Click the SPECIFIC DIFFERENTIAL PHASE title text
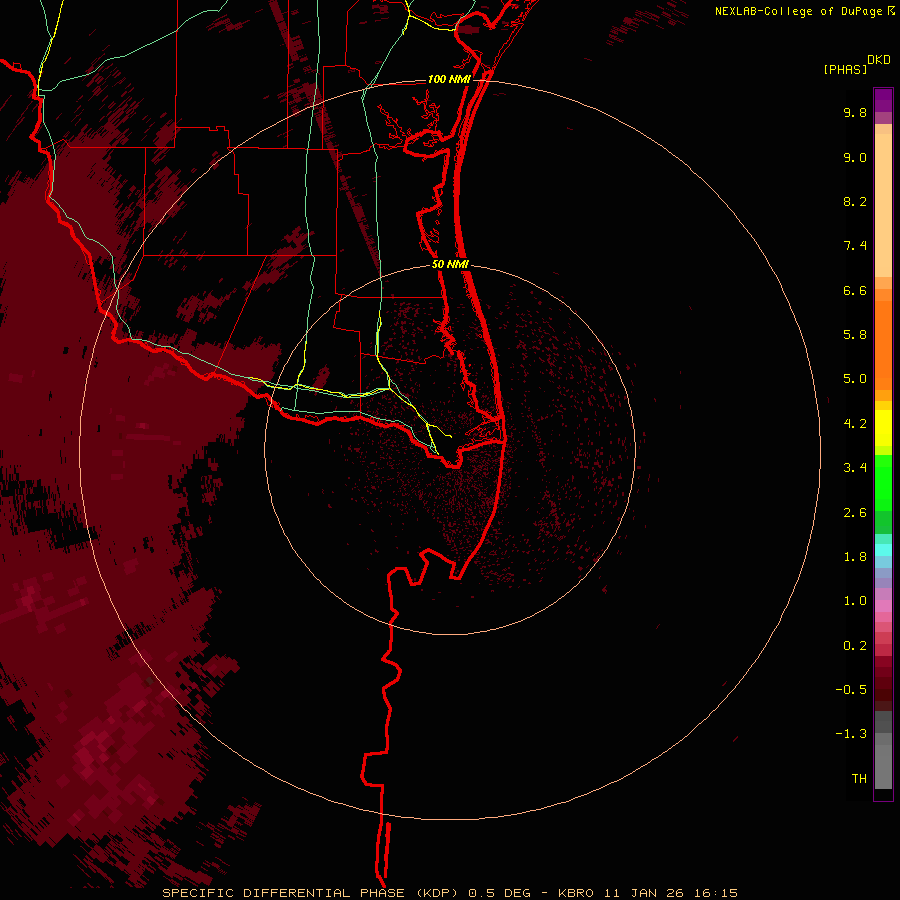This screenshot has width=900, height=900. tap(285, 893)
